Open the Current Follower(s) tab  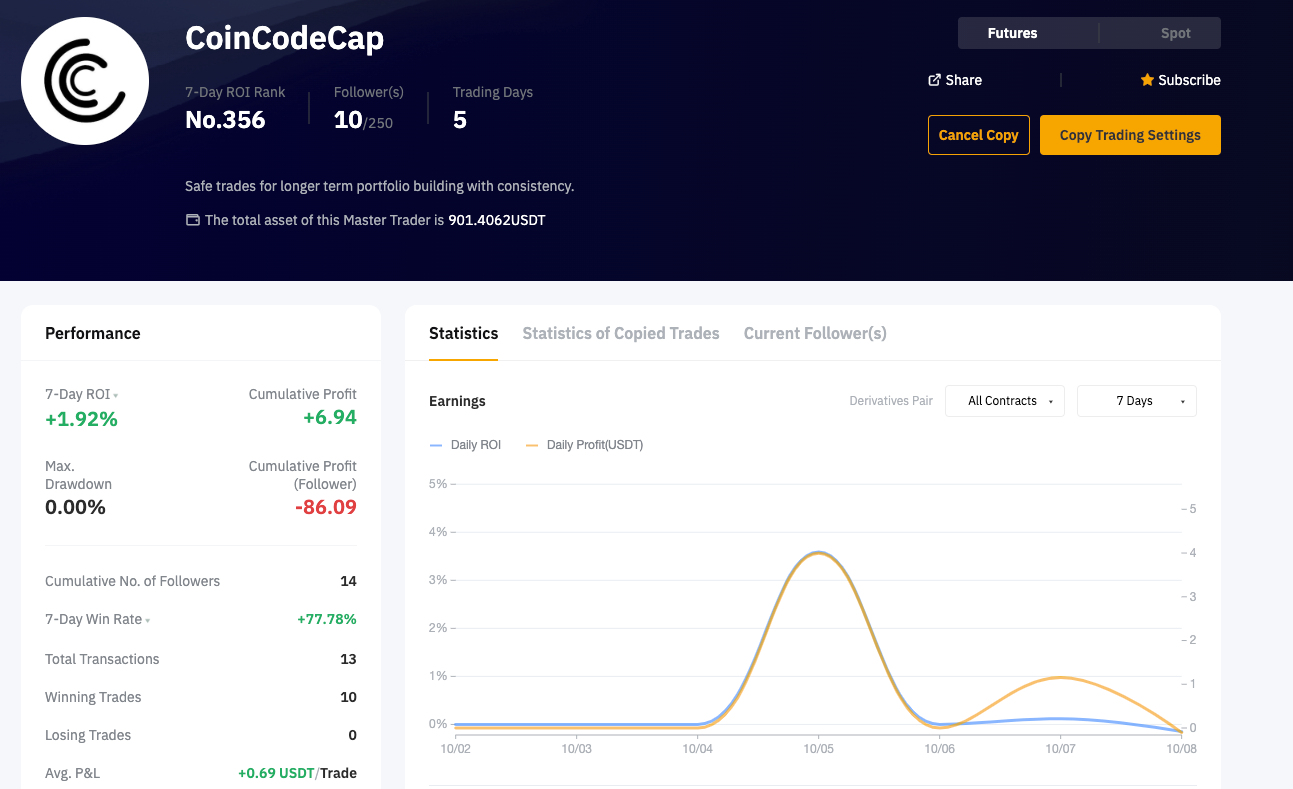click(x=815, y=334)
